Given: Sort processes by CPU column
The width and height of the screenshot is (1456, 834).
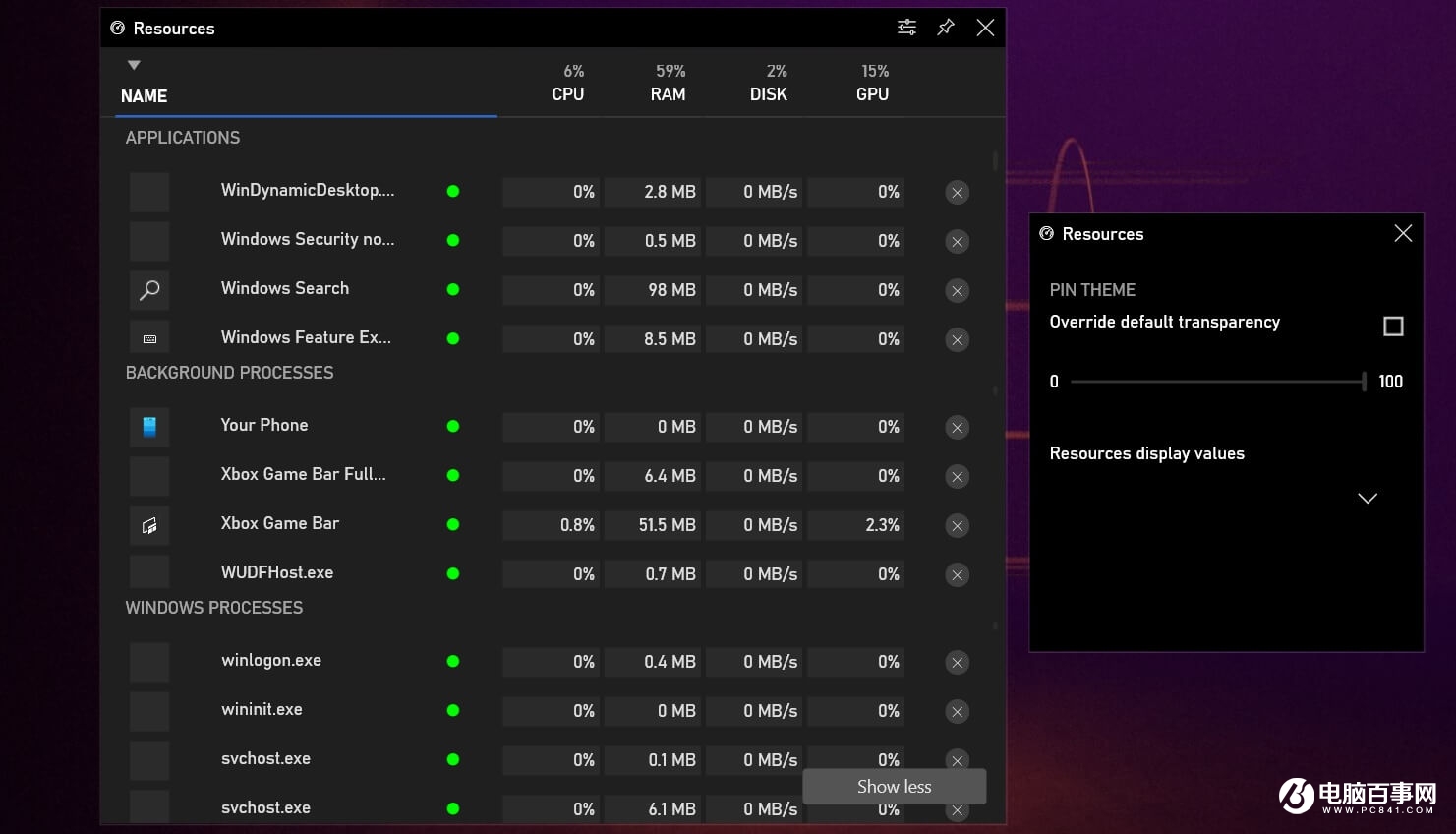Looking at the screenshot, I should (x=568, y=94).
